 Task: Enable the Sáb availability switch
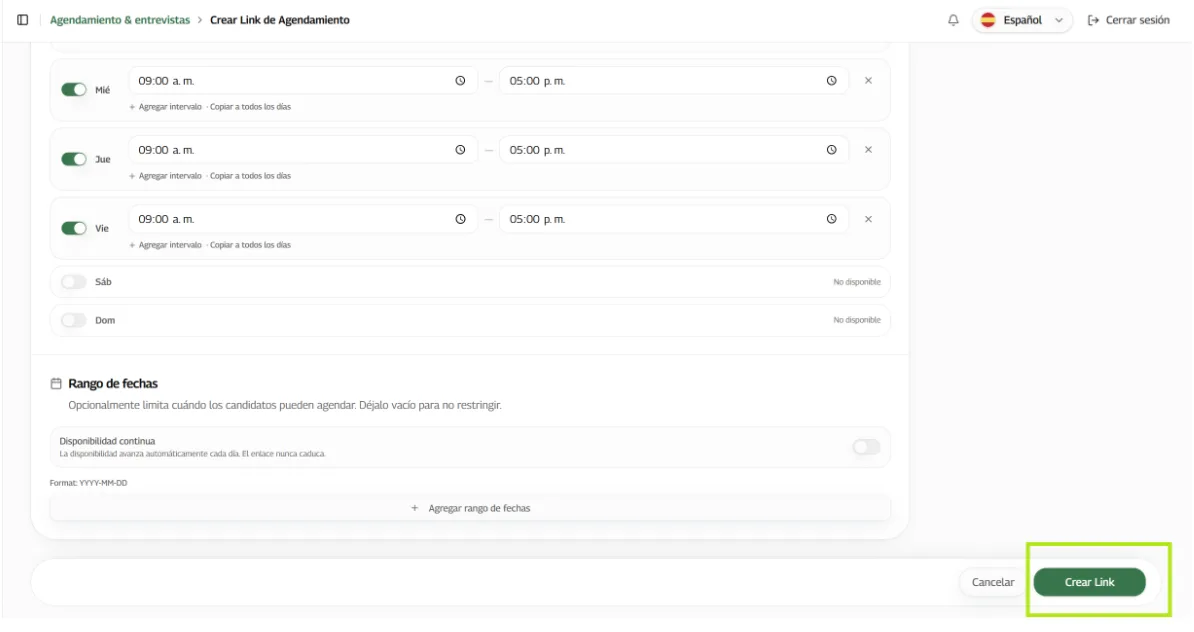(x=74, y=282)
